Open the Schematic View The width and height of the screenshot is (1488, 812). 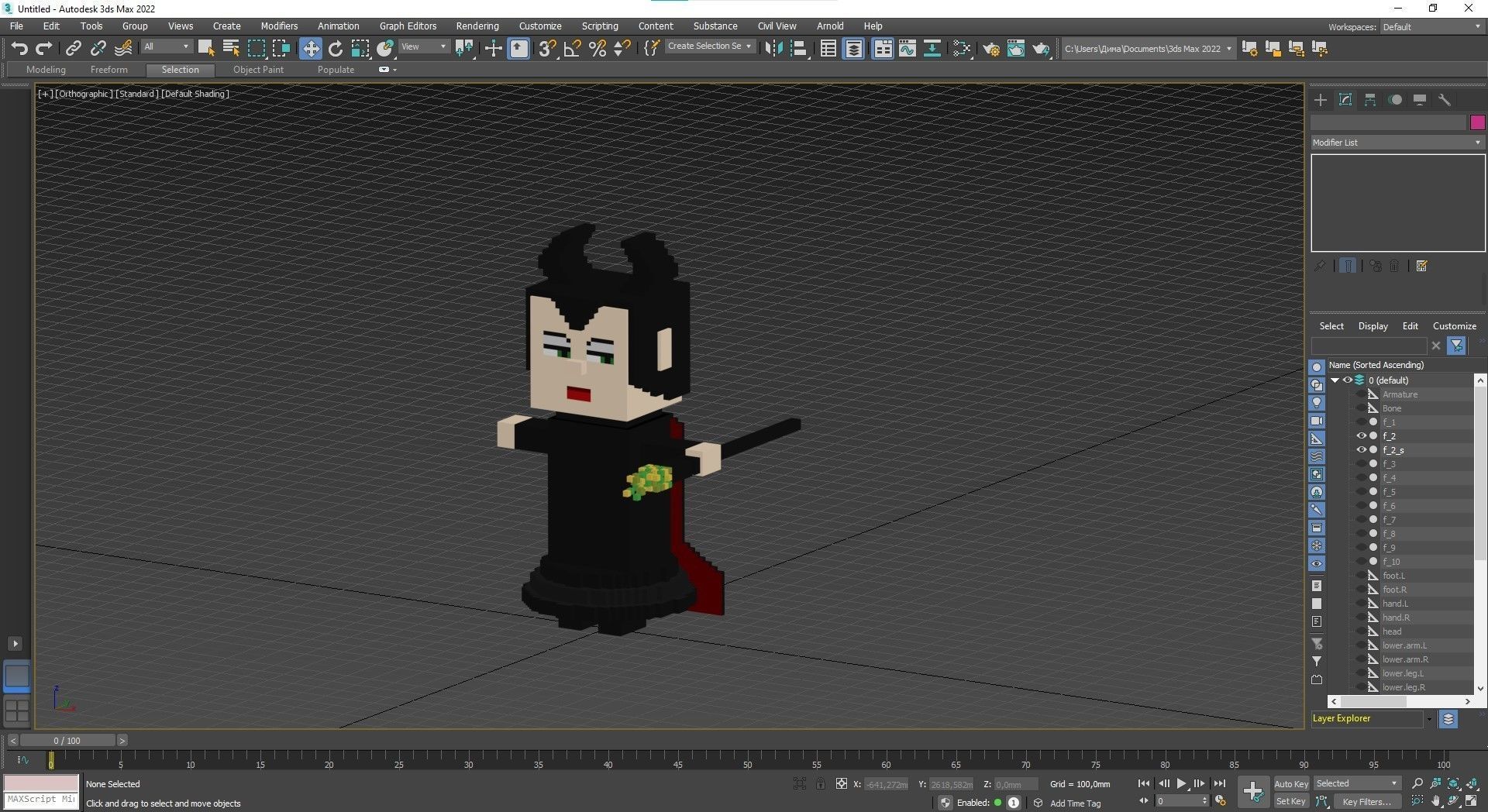point(932,48)
